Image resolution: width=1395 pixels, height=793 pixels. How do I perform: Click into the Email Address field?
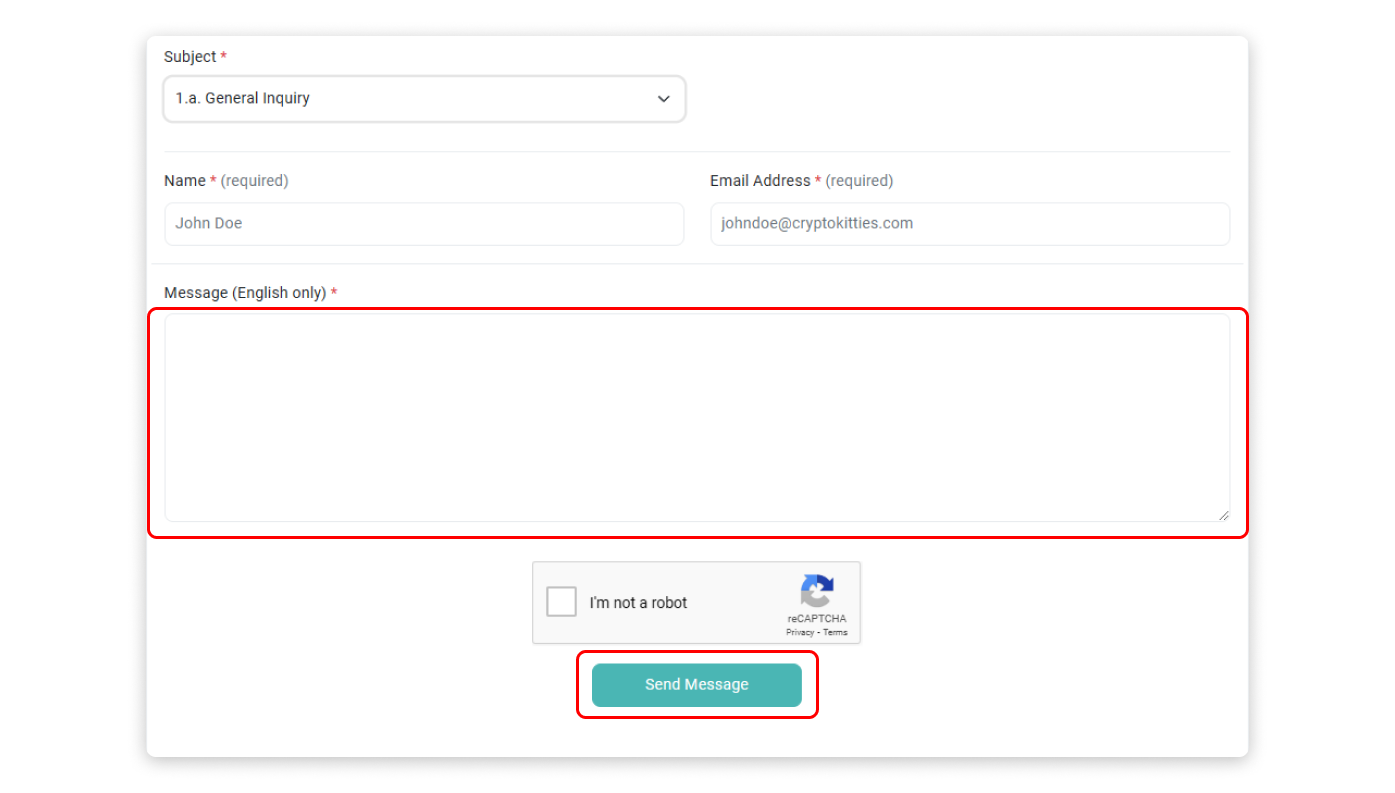[x=969, y=224]
